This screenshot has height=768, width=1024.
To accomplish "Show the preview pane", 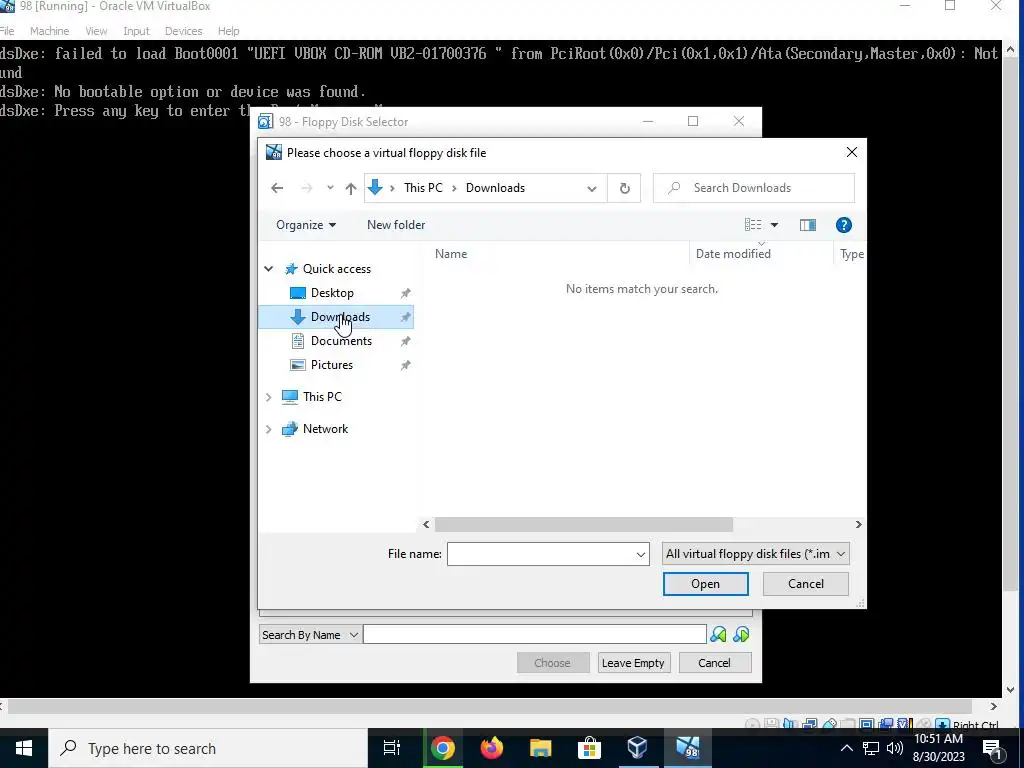I will [x=808, y=225].
